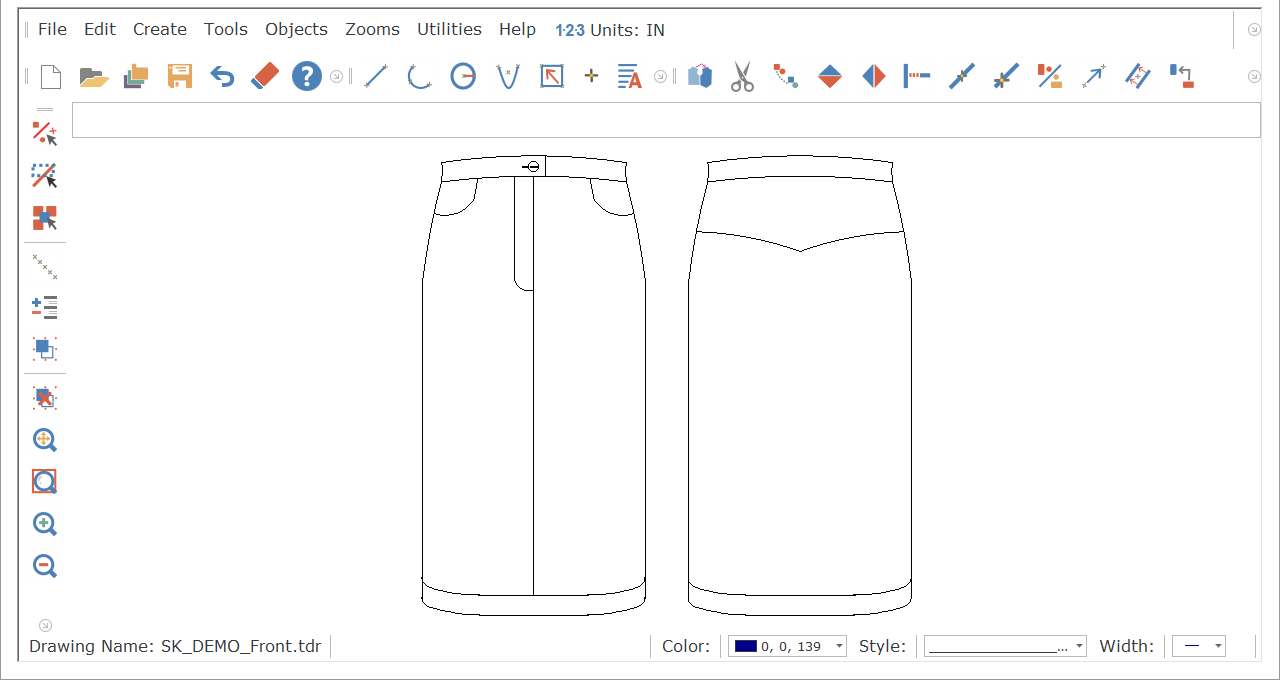
Task: Open the line Width dropdown
Action: [1217, 647]
